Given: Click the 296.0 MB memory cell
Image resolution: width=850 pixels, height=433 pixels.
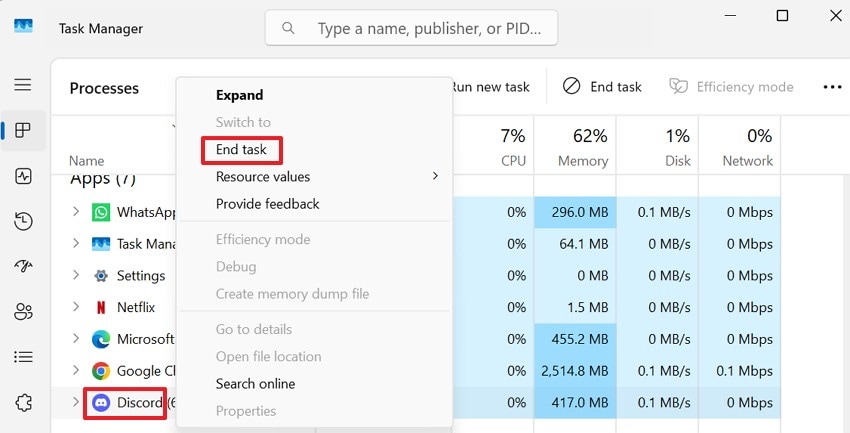Looking at the screenshot, I should (x=575, y=212).
